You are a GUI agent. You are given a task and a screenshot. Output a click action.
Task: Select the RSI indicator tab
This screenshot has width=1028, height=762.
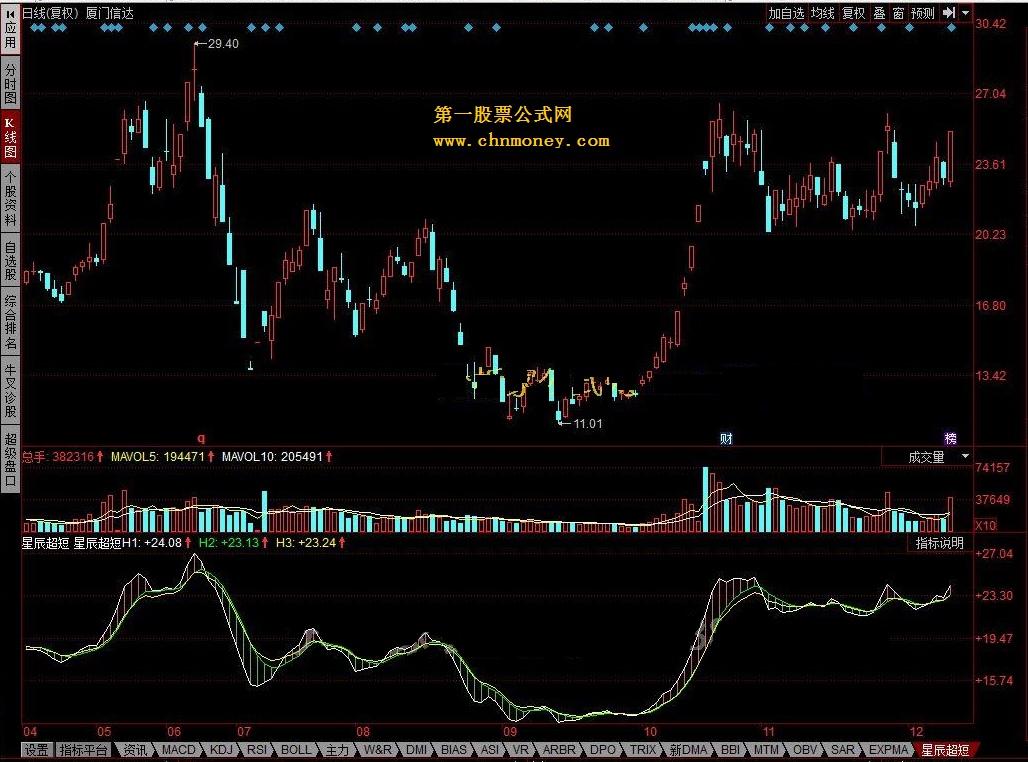pos(256,750)
